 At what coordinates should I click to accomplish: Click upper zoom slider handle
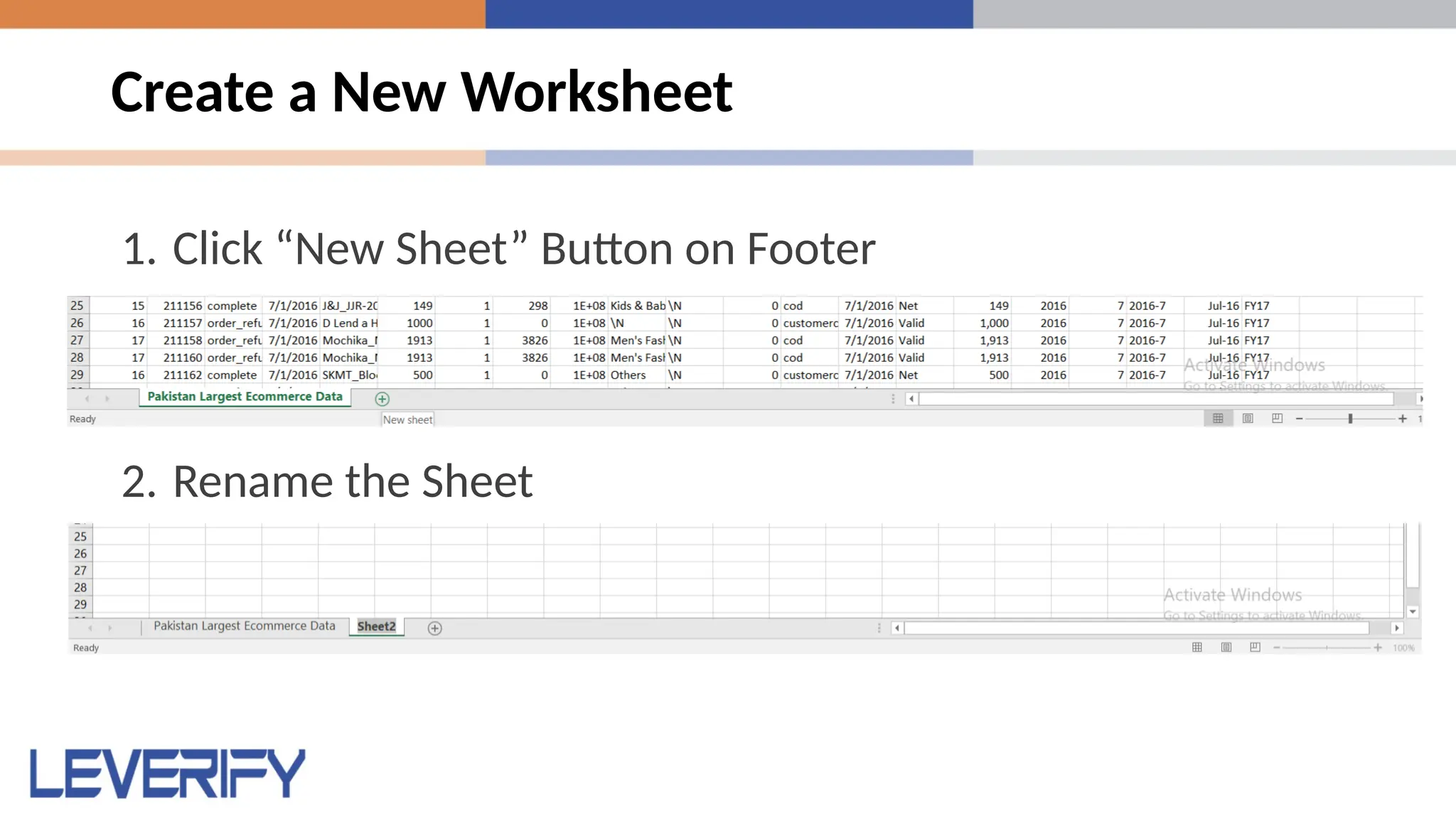tap(1350, 419)
